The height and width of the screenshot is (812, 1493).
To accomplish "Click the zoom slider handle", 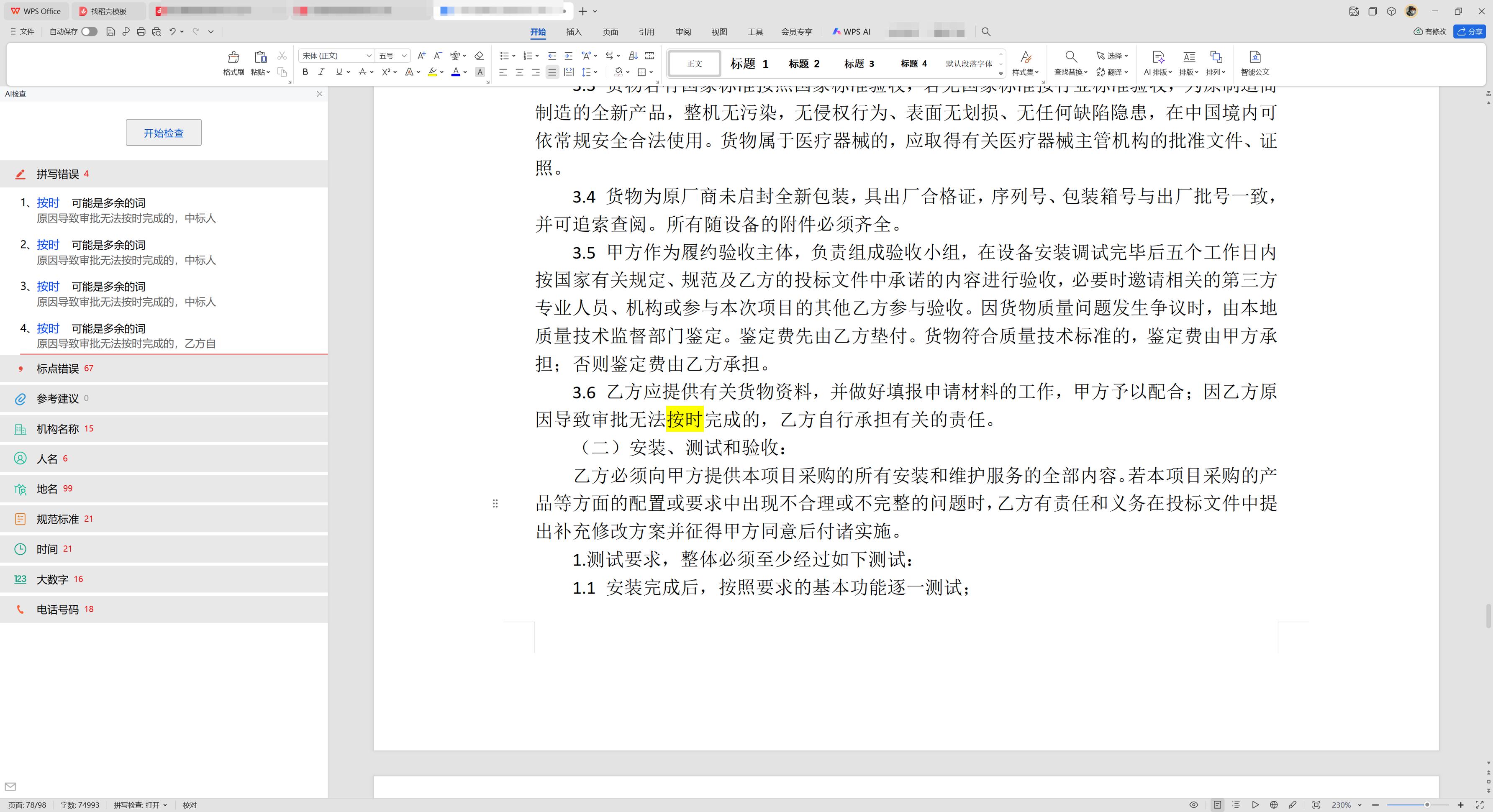I will tap(1427, 805).
